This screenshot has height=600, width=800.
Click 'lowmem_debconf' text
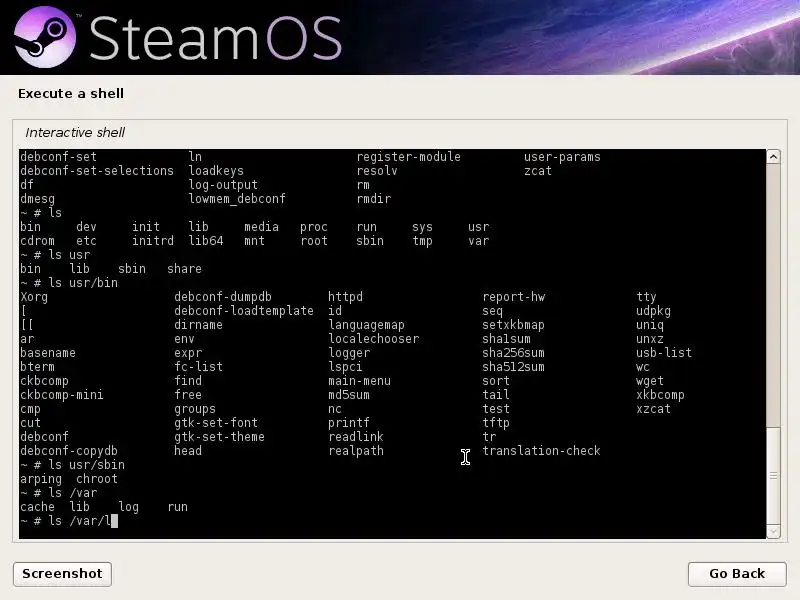[x=237, y=199]
